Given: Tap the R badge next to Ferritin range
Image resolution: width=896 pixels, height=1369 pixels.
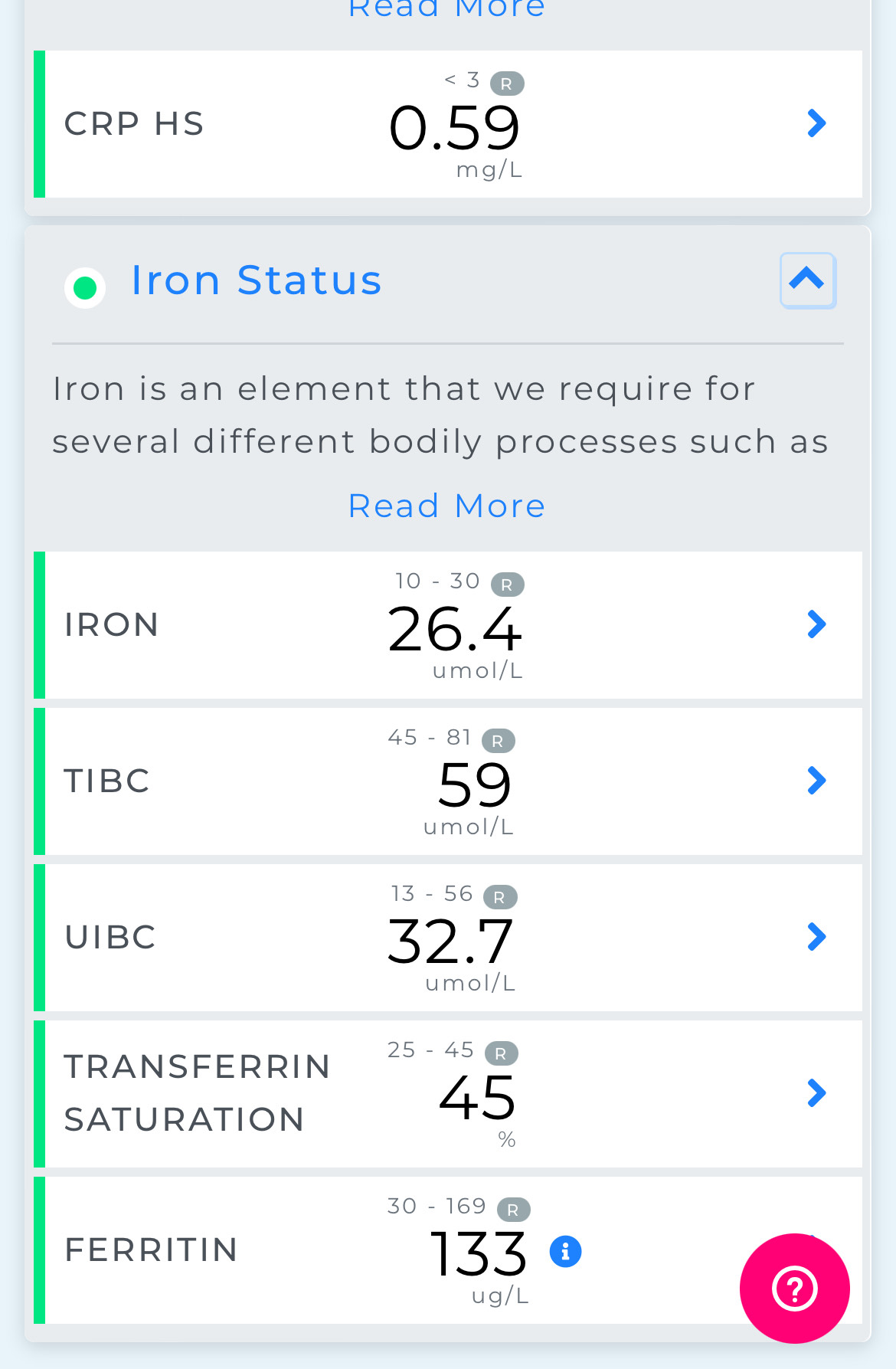Looking at the screenshot, I should (513, 1210).
